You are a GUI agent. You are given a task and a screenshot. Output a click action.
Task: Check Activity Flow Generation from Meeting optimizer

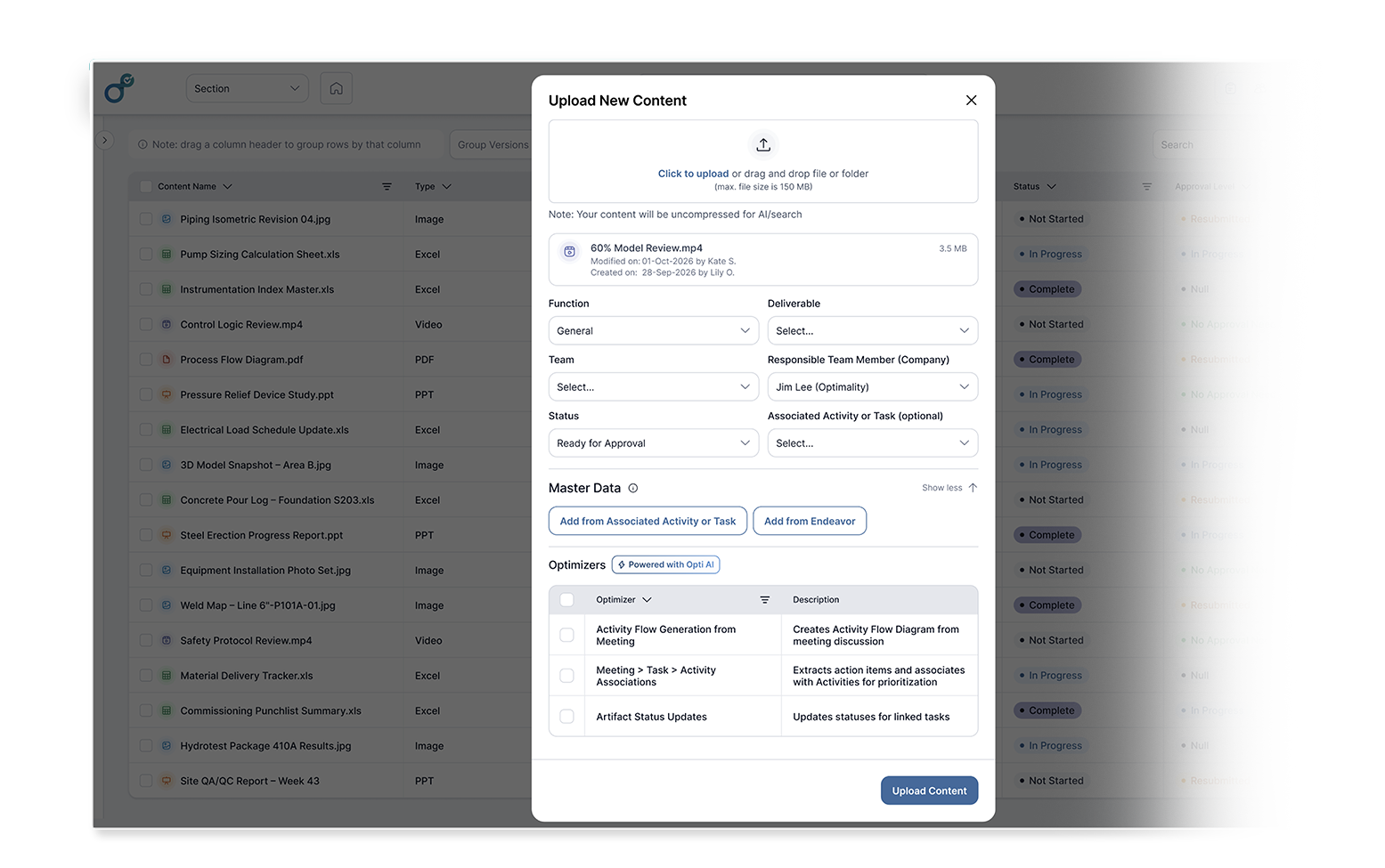566,635
